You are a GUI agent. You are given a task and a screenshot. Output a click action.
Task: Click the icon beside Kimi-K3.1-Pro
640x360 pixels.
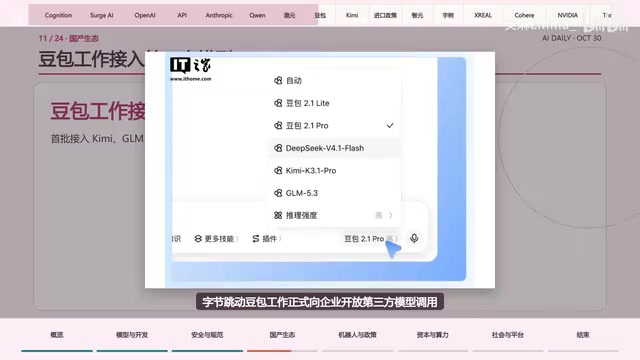pos(278,170)
